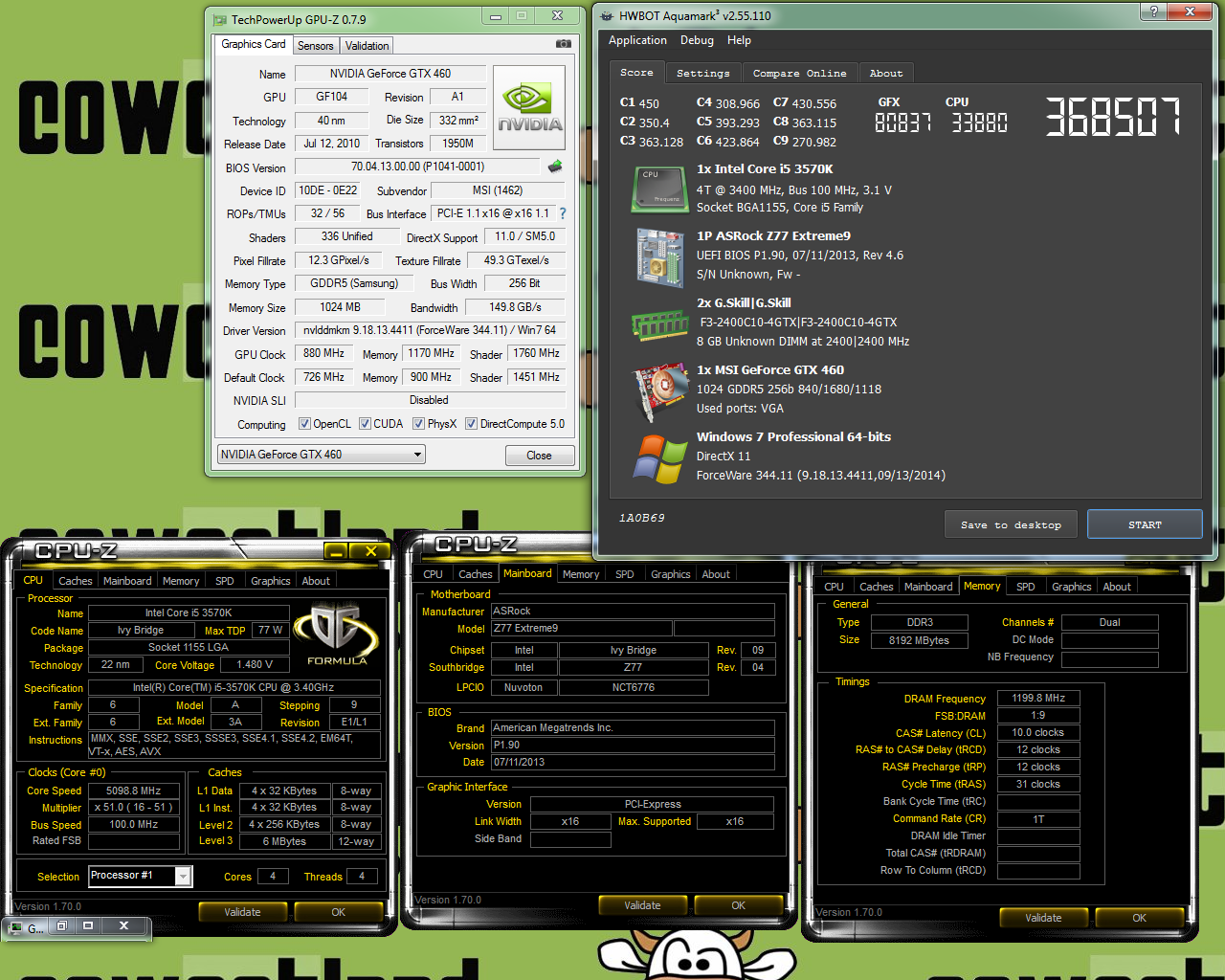The width and height of the screenshot is (1225, 980).
Task: Click Save to desktop in Aquamark
Action: pyautogui.click(x=1011, y=524)
